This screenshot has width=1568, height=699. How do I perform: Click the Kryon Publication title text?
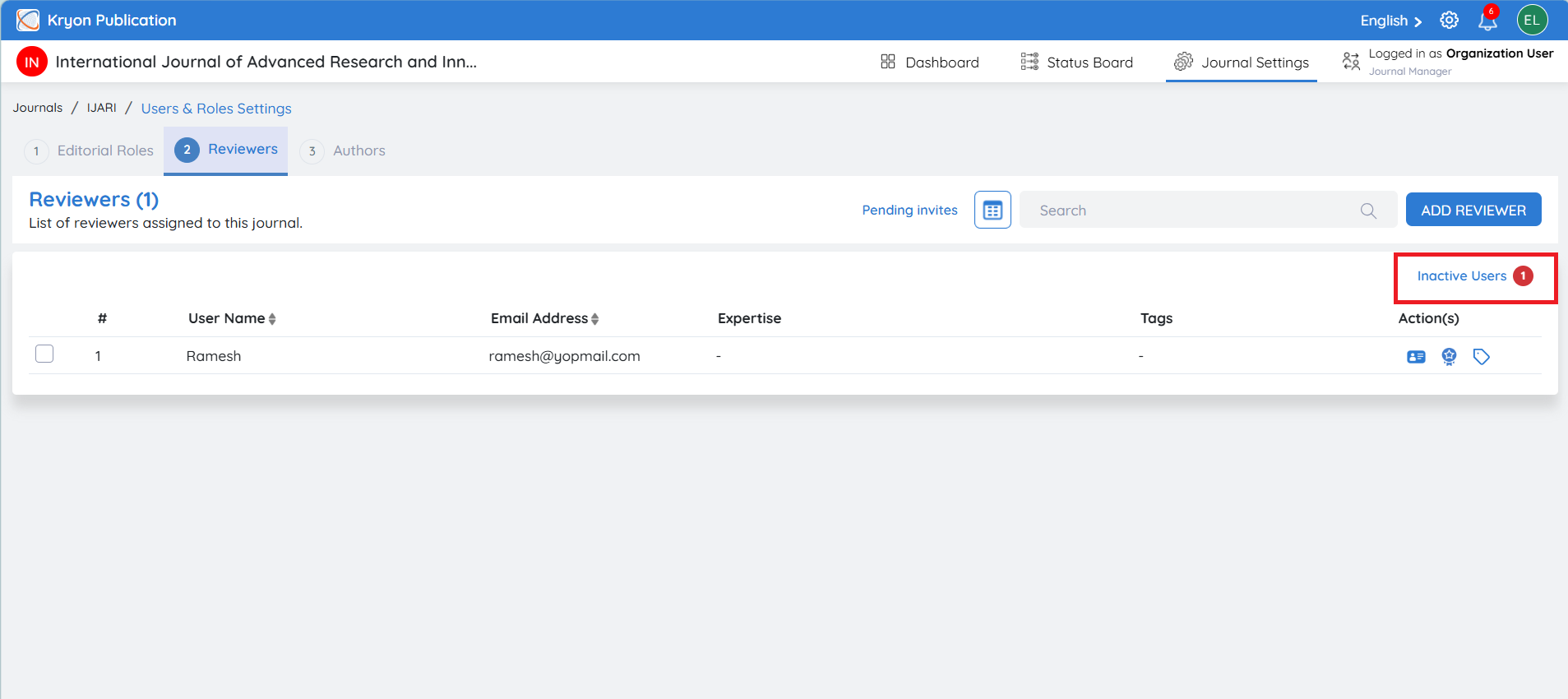[112, 21]
